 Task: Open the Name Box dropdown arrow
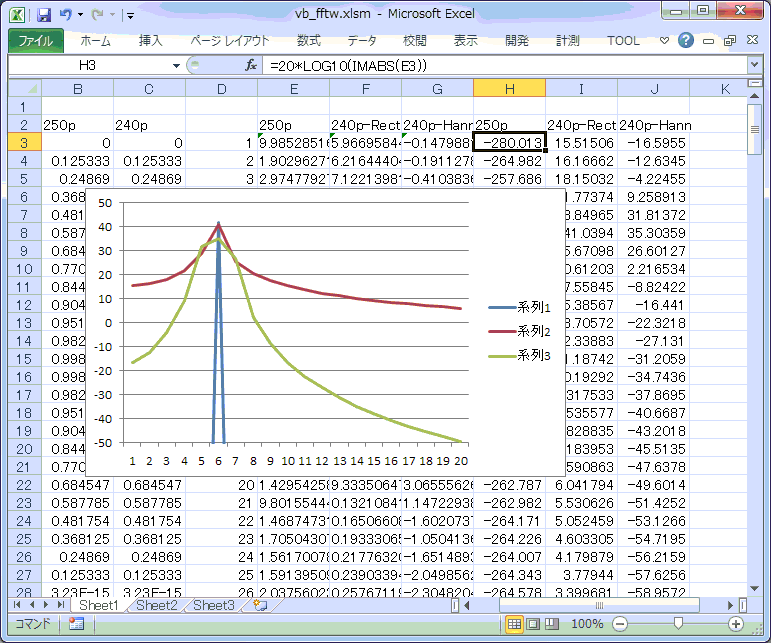click(176, 65)
